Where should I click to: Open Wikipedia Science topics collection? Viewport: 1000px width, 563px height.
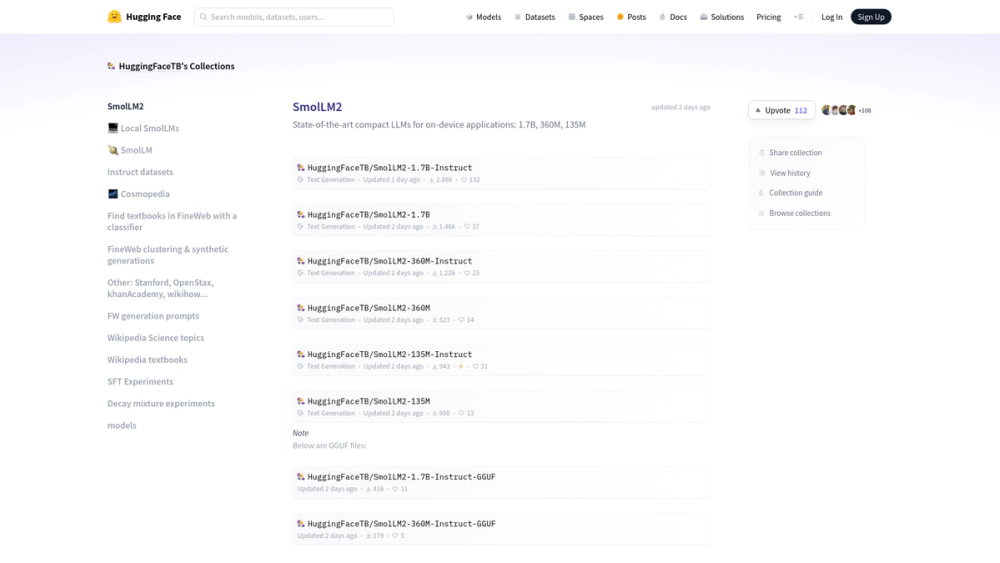pyautogui.click(x=156, y=338)
